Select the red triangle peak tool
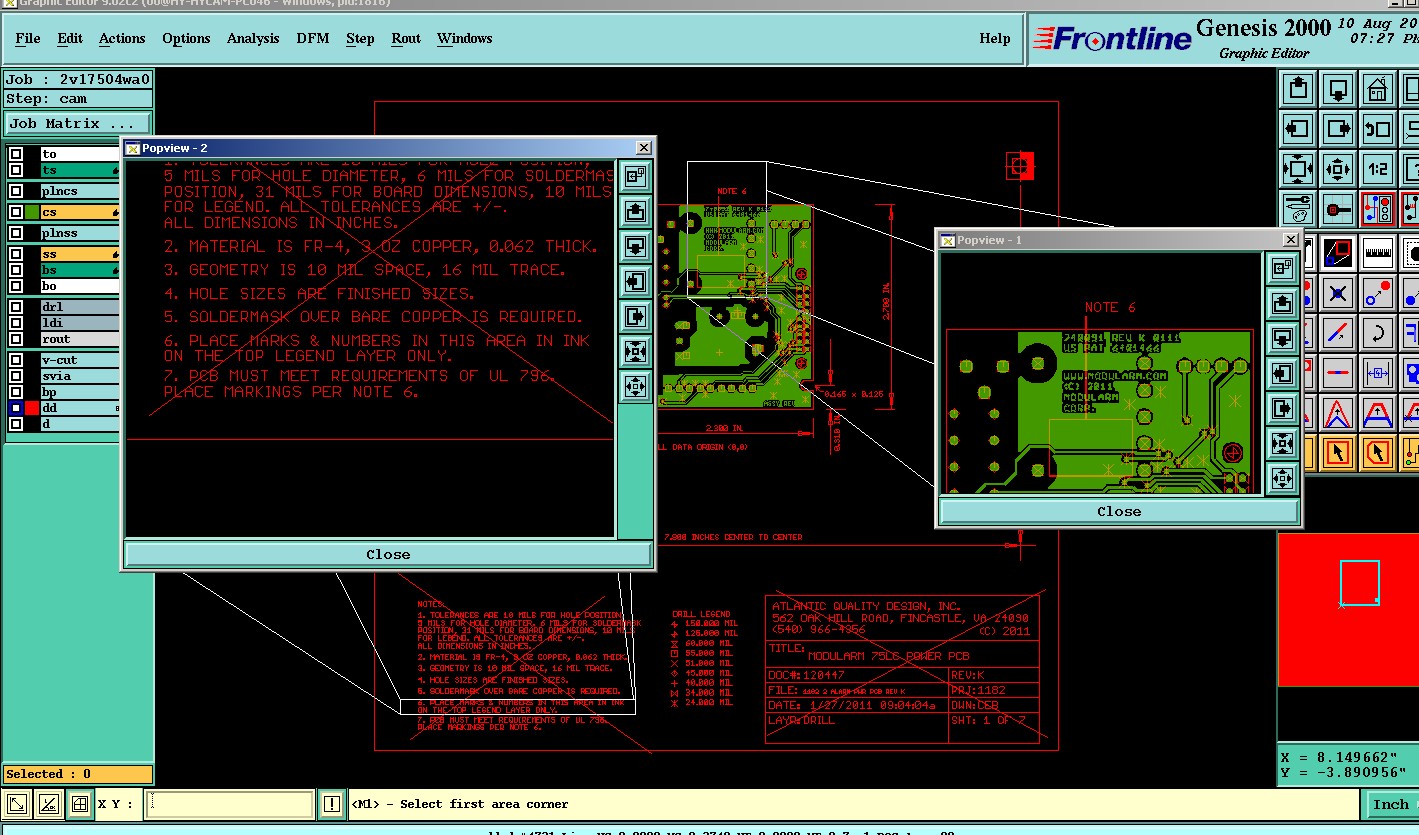 tap(1338, 413)
